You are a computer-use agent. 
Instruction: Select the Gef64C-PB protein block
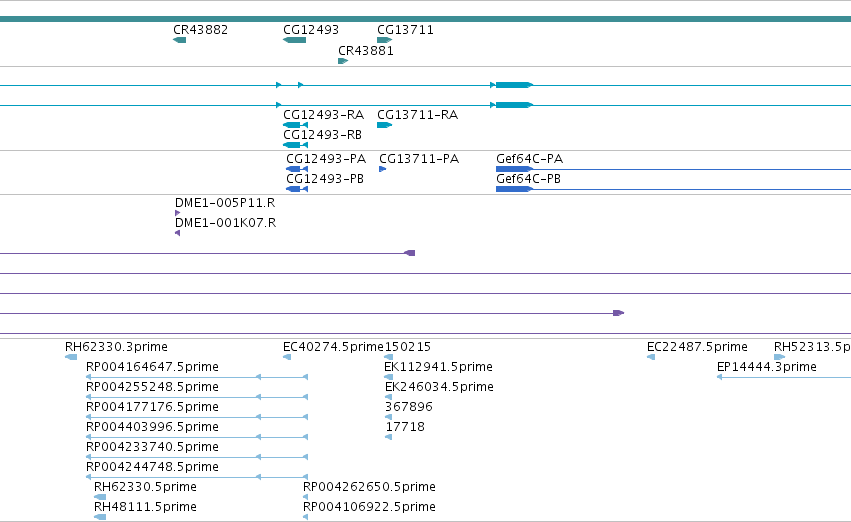[514, 189]
